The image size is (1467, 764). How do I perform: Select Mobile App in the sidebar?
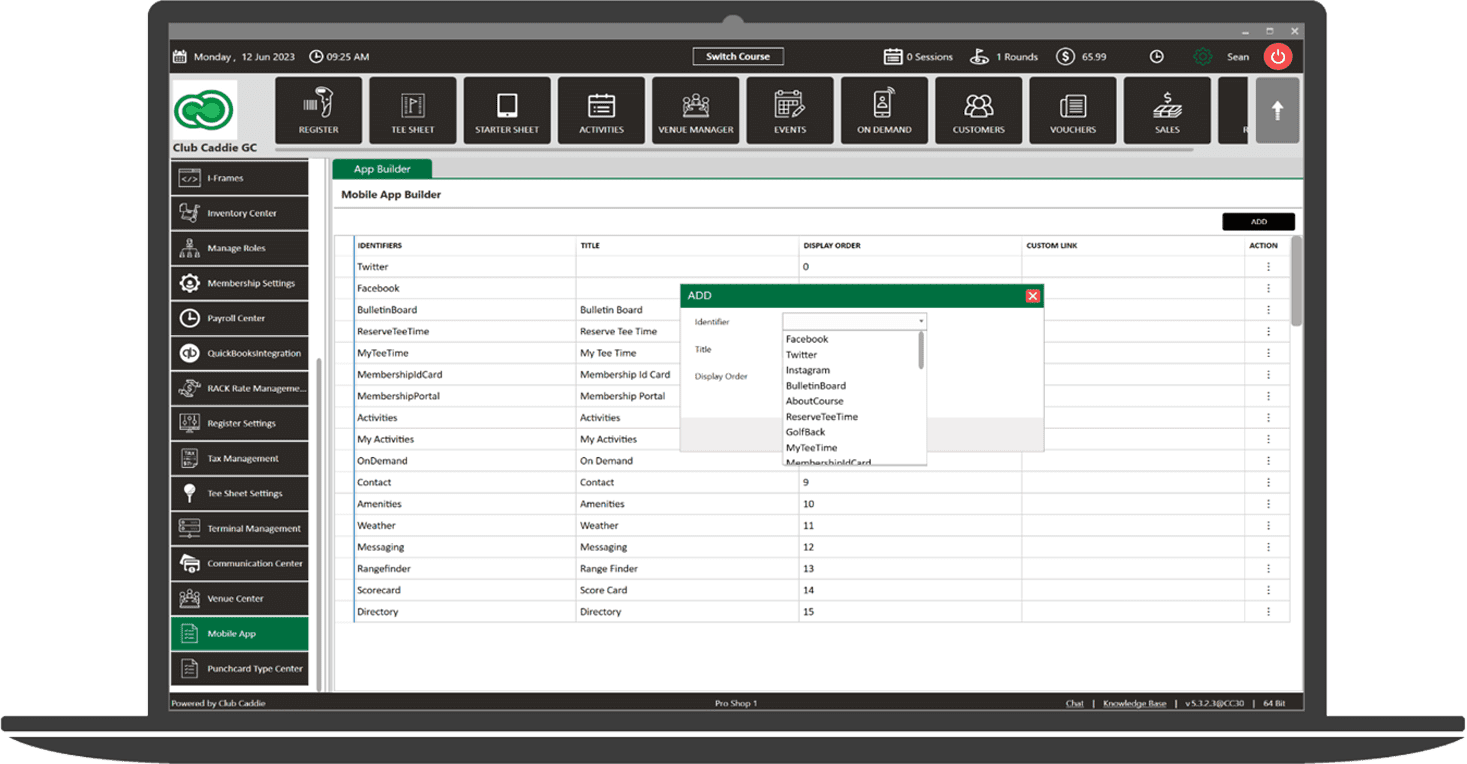tap(239, 633)
